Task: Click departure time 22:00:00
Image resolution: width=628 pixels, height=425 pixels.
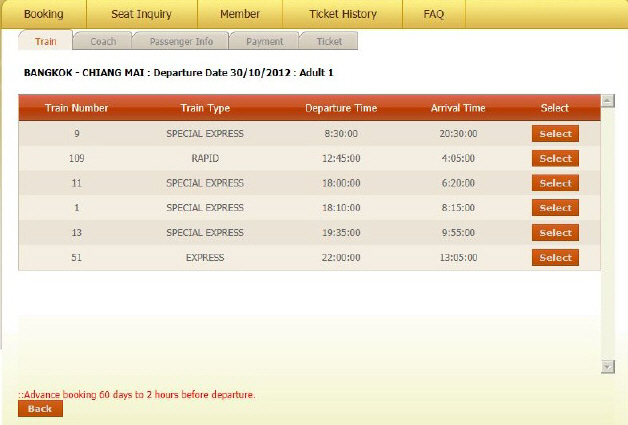Action: 341,258
